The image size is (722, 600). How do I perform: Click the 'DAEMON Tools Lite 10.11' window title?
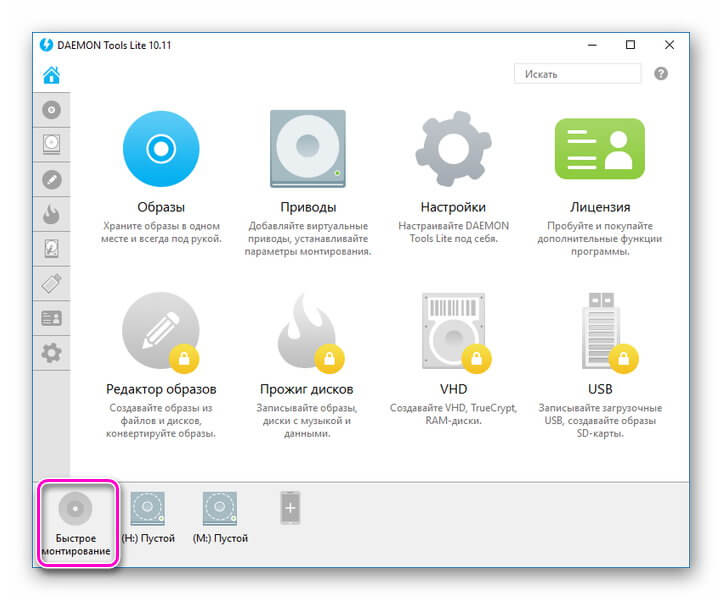click(114, 45)
